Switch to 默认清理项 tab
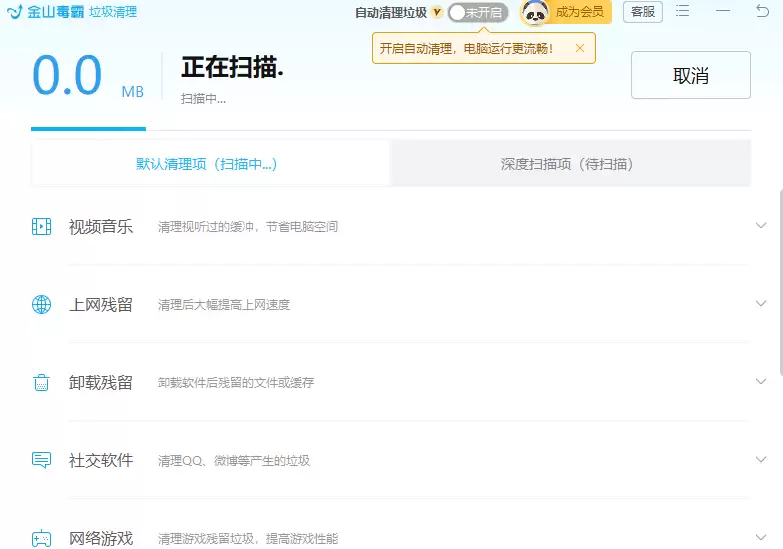 [210, 164]
